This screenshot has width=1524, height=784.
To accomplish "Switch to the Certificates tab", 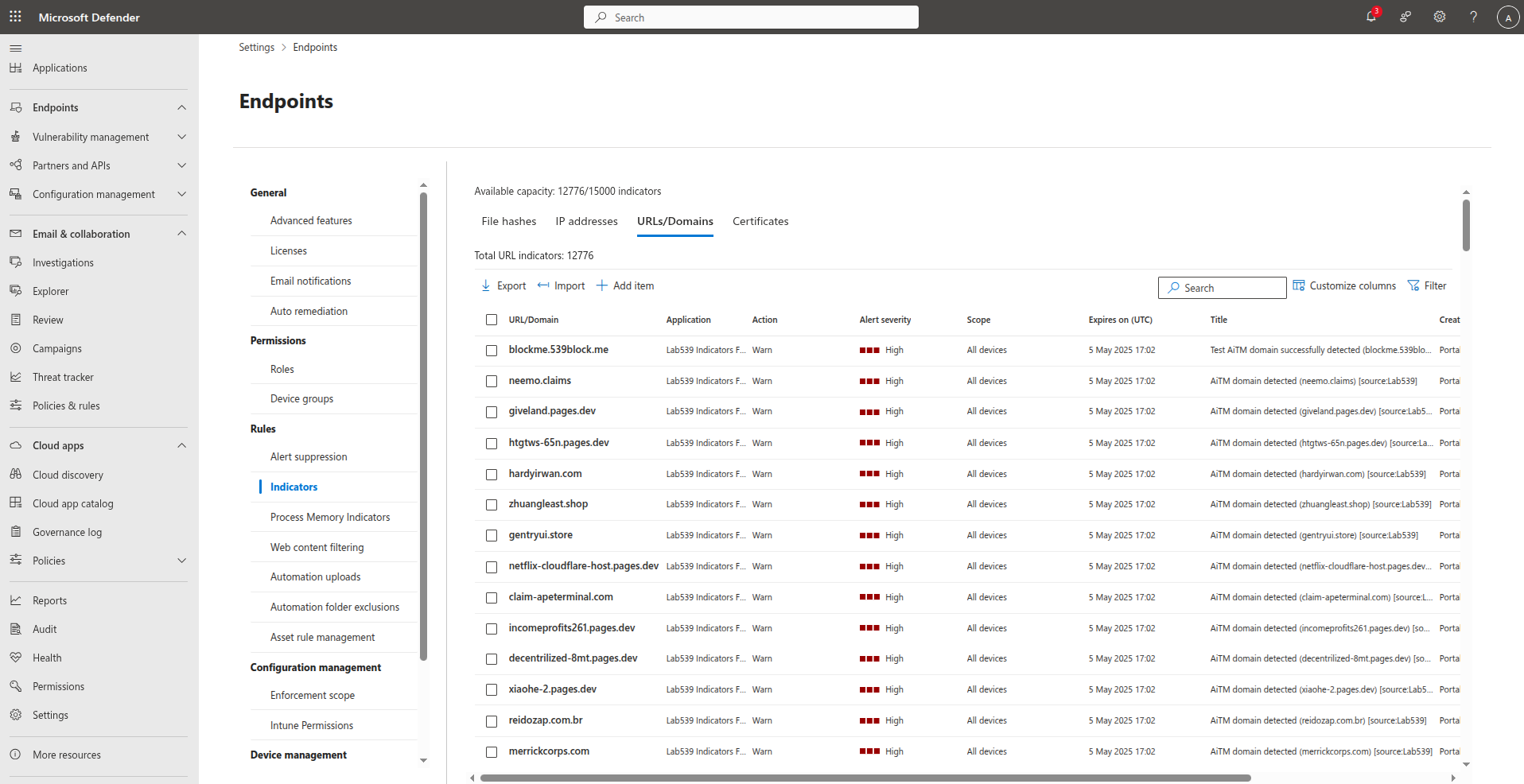I will [760, 221].
